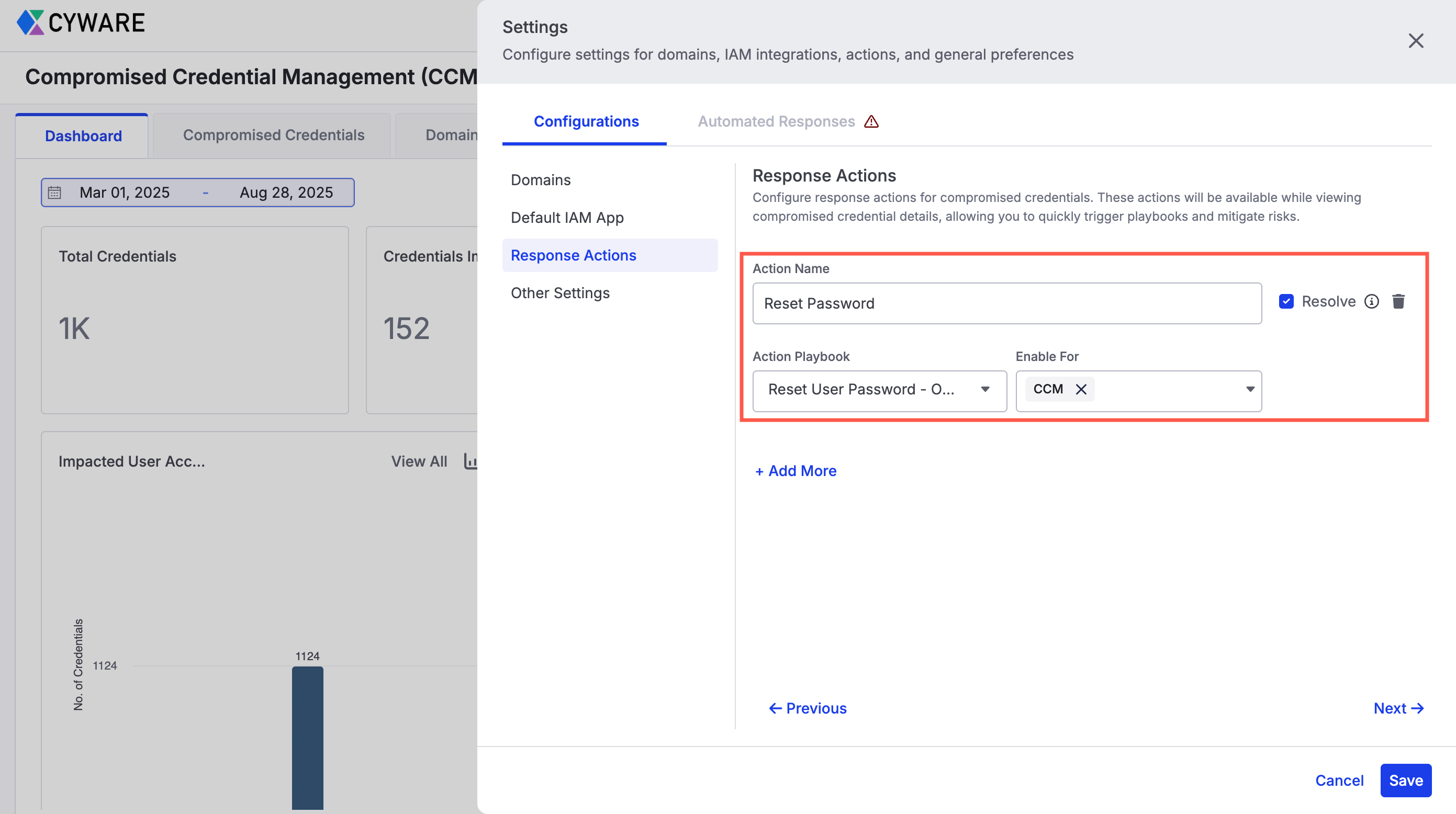This screenshot has width=1456, height=814.
Task: Open the Mar 01 - Aug 28 date range picker
Action: click(198, 193)
